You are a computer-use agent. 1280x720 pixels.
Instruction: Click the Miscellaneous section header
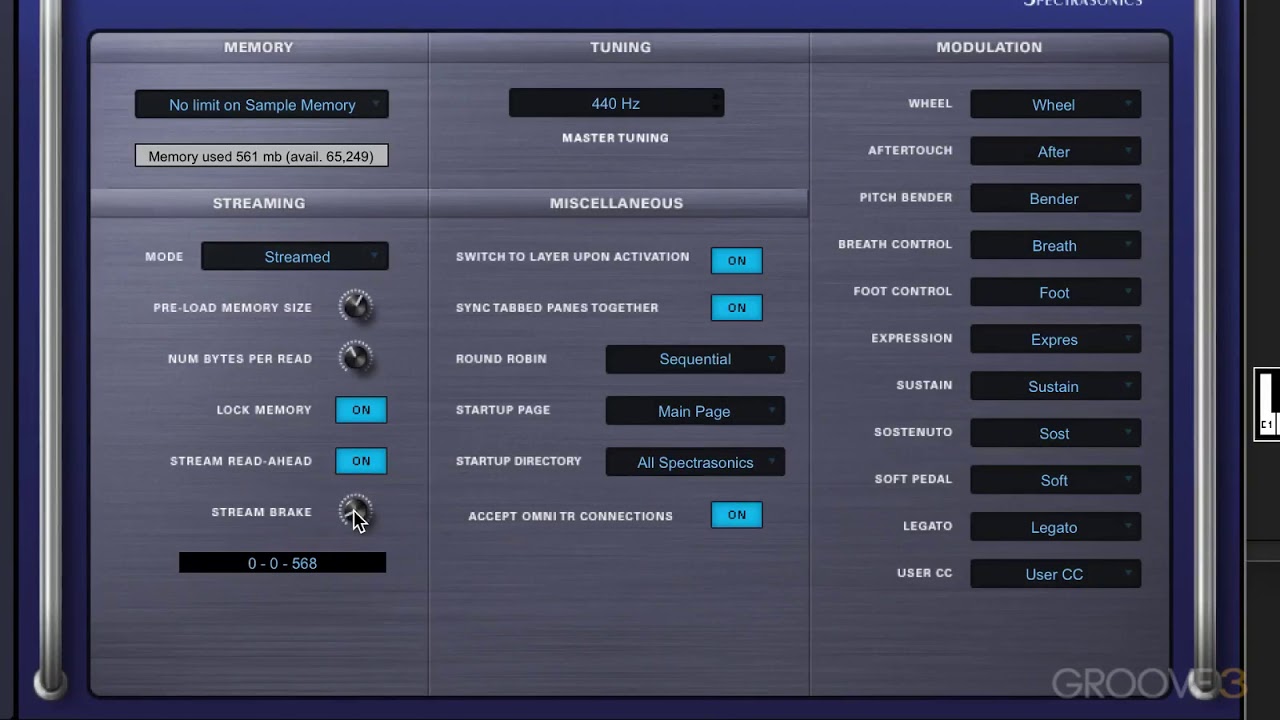pyautogui.click(x=616, y=203)
